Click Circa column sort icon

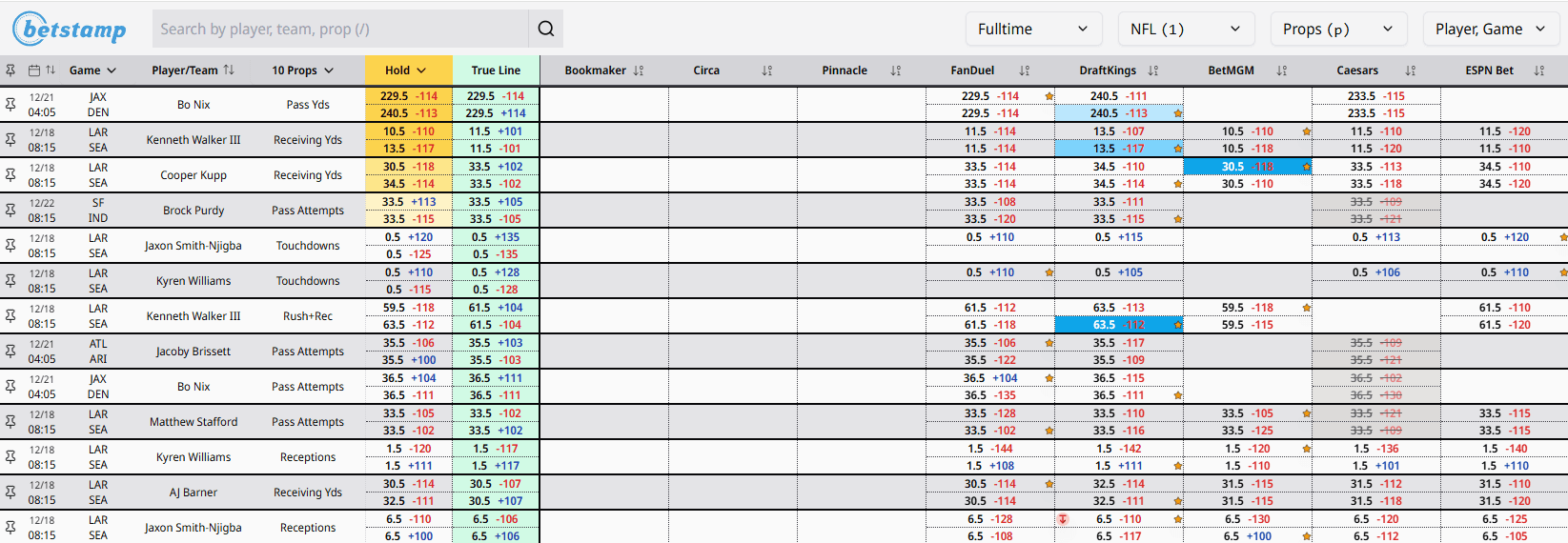pos(767,70)
